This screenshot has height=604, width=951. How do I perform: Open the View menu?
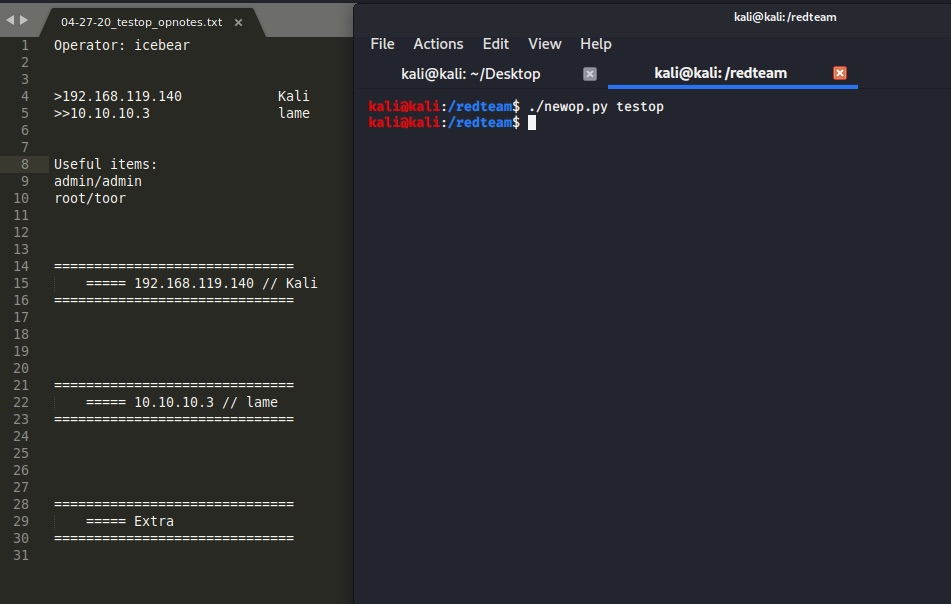[x=544, y=44]
